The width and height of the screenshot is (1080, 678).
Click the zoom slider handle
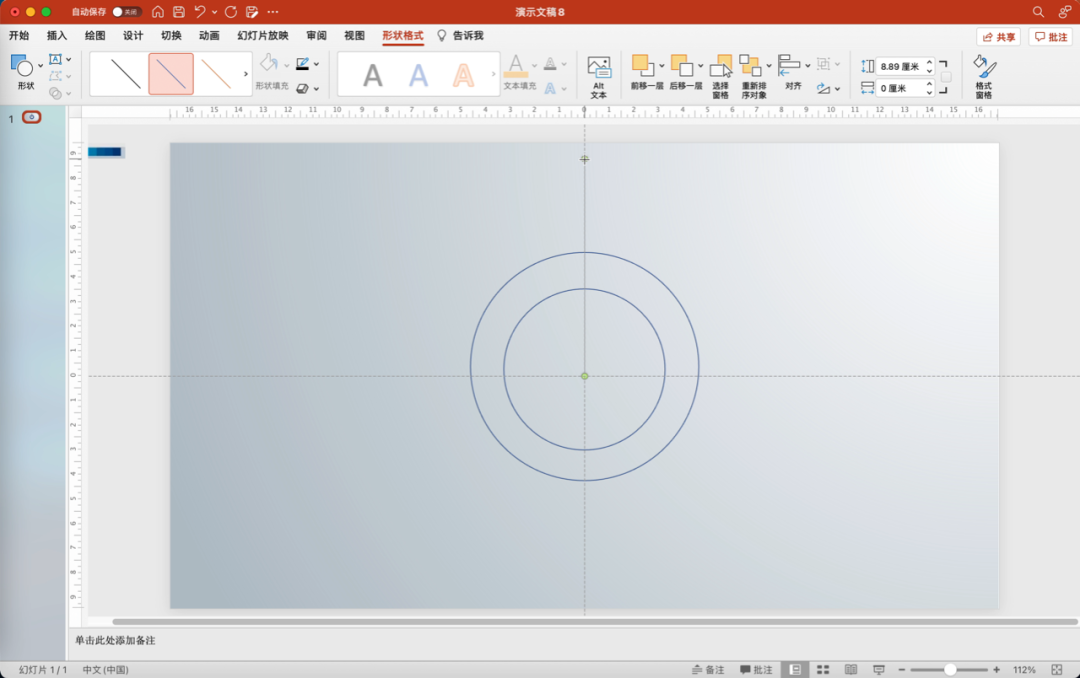(x=950, y=670)
